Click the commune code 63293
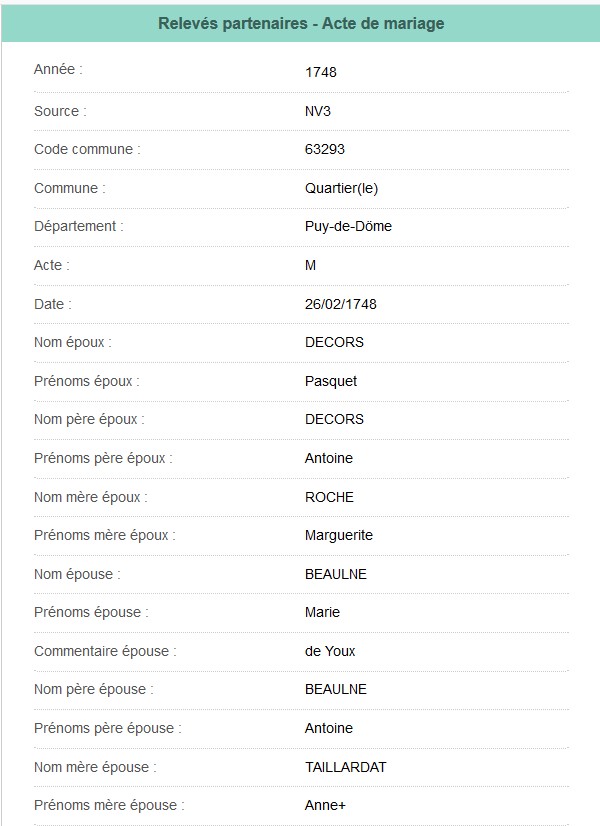The width and height of the screenshot is (600, 826). click(x=324, y=149)
